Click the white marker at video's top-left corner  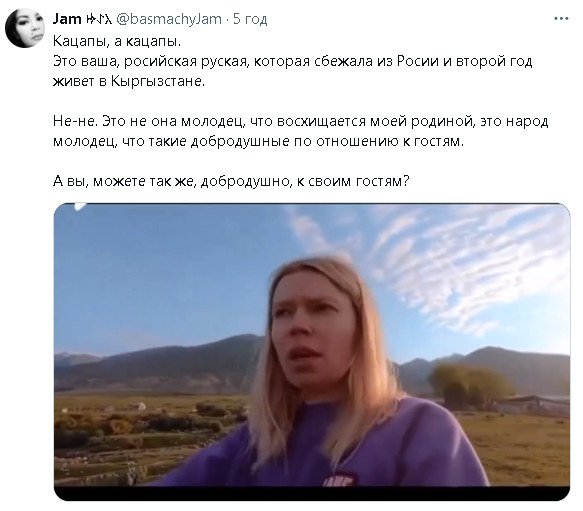[x=80, y=206]
